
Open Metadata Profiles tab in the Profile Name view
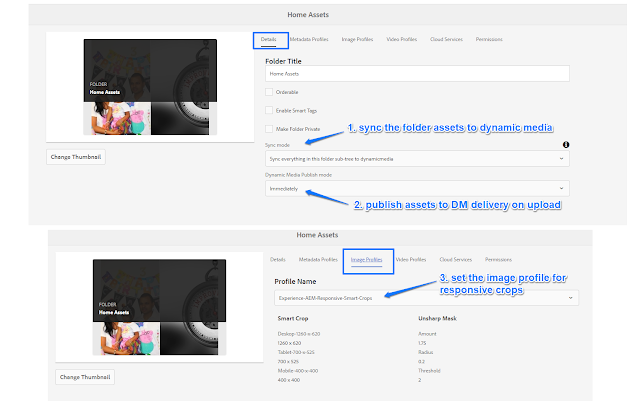(x=318, y=260)
